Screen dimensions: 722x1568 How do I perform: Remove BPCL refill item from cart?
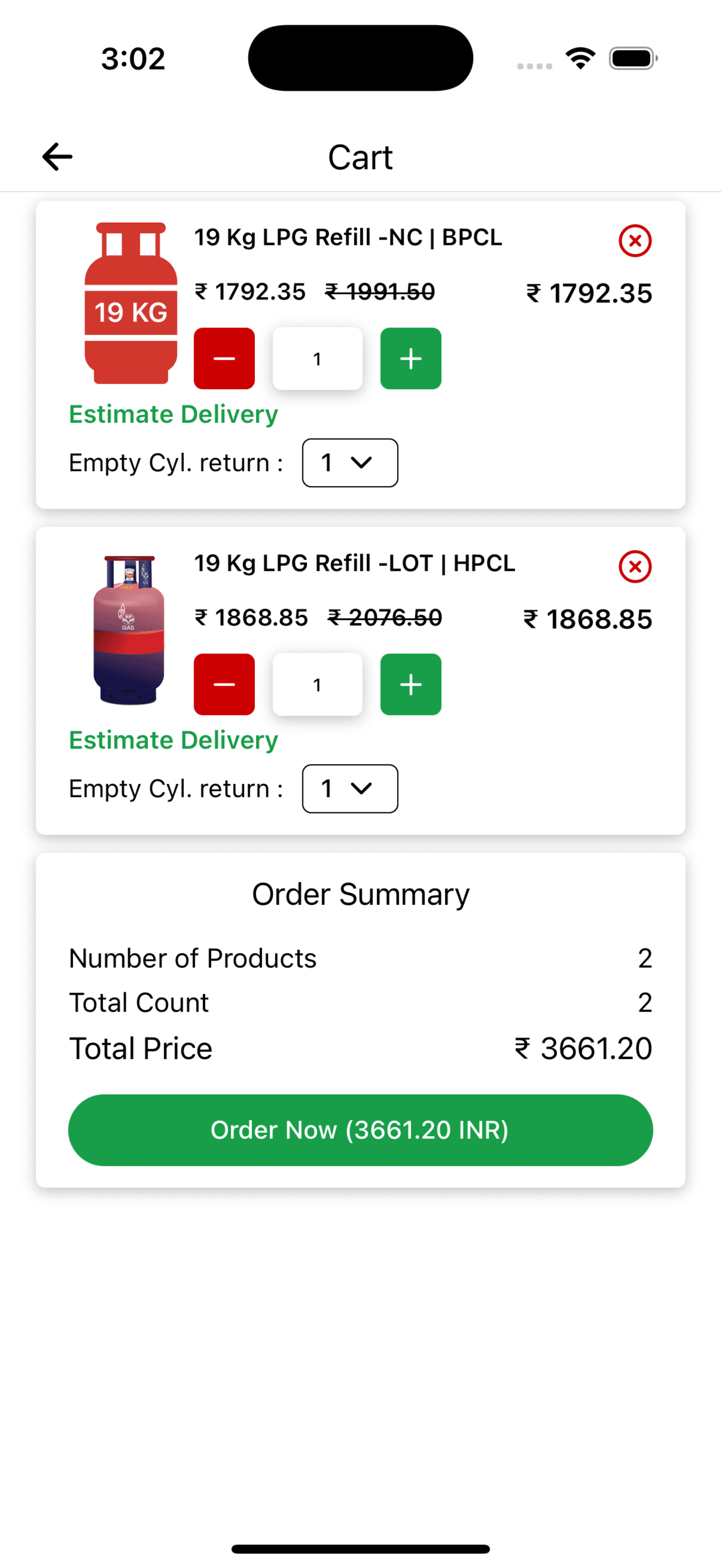pos(635,241)
